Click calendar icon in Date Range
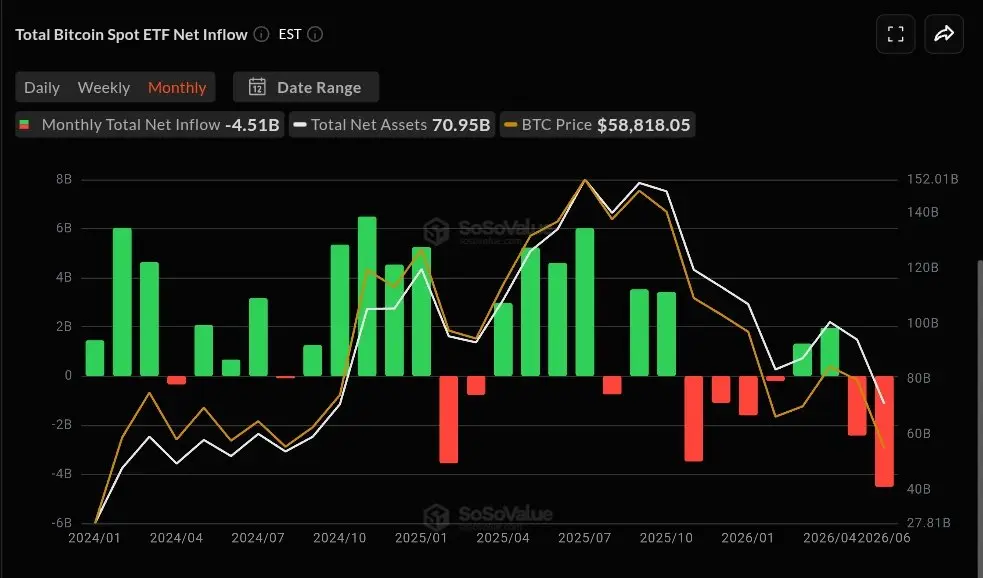983x578 pixels. (x=257, y=87)
